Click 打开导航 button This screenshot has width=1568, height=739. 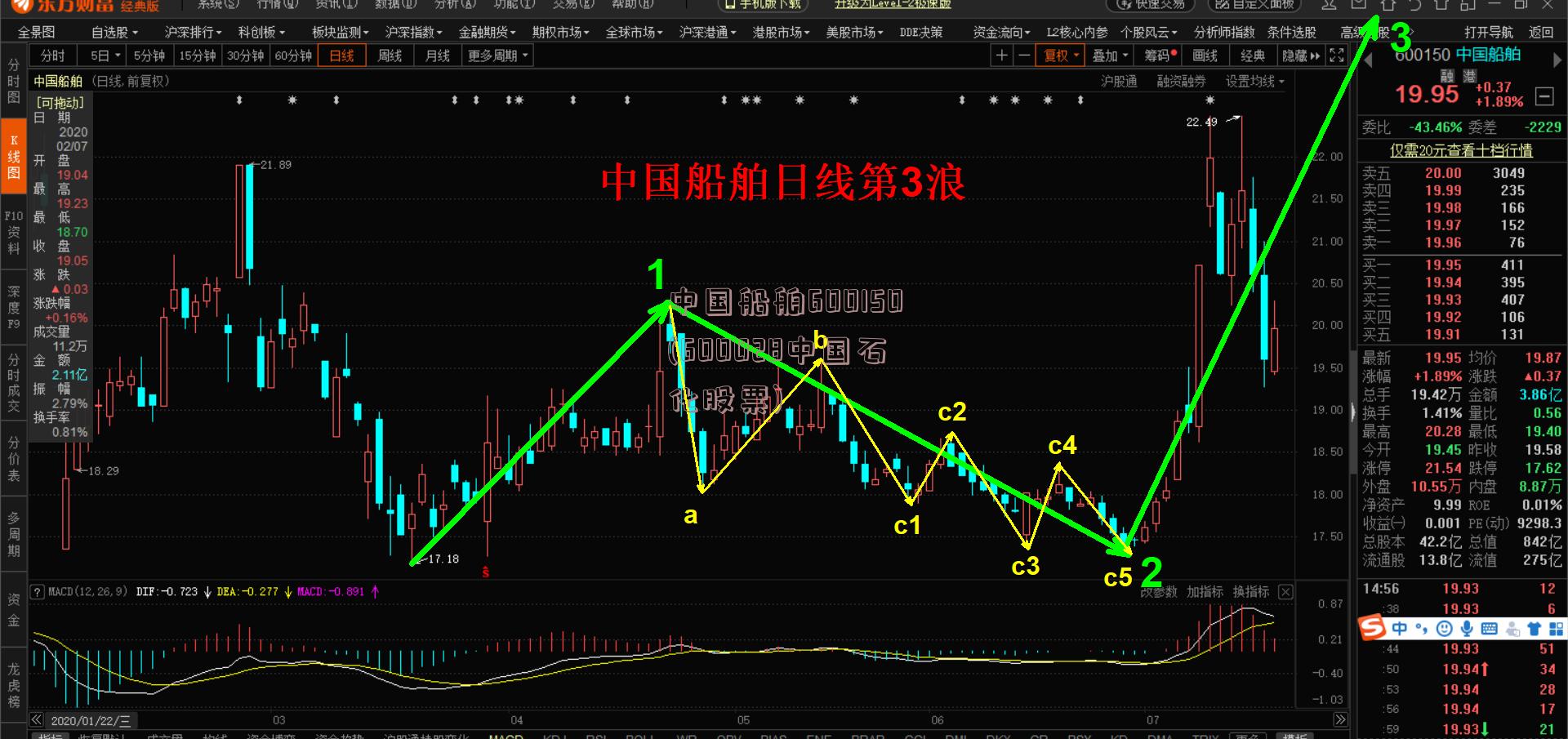coord(1488,33)
